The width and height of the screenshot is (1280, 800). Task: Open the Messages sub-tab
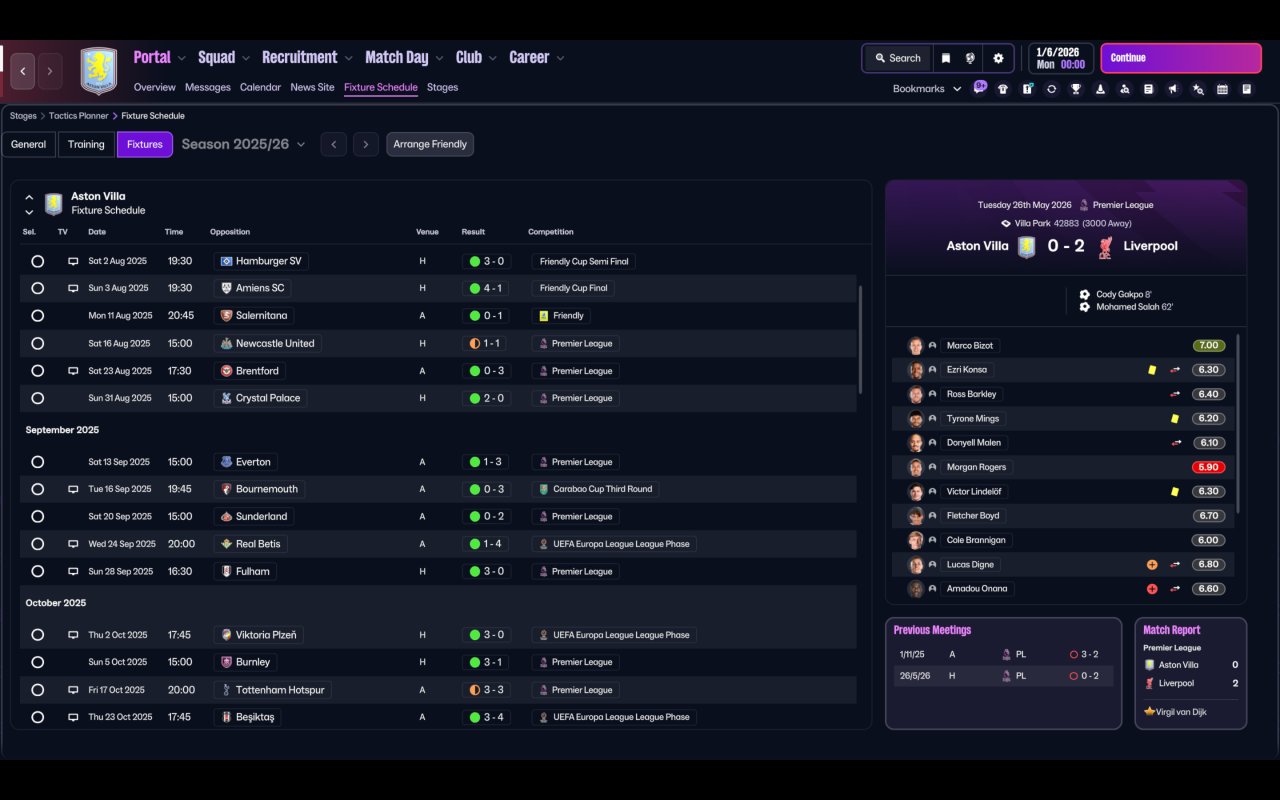click(x=208, y=87)
